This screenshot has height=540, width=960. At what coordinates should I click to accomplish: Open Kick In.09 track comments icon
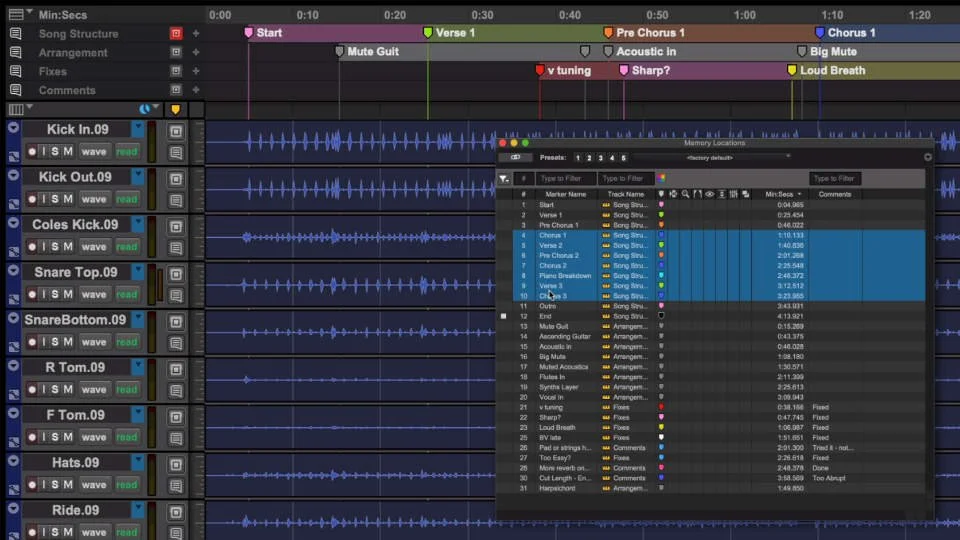point(176,152)
